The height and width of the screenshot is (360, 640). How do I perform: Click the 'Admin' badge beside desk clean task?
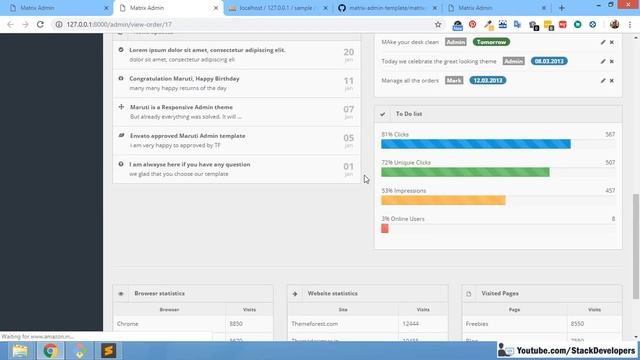click(456, 42)
